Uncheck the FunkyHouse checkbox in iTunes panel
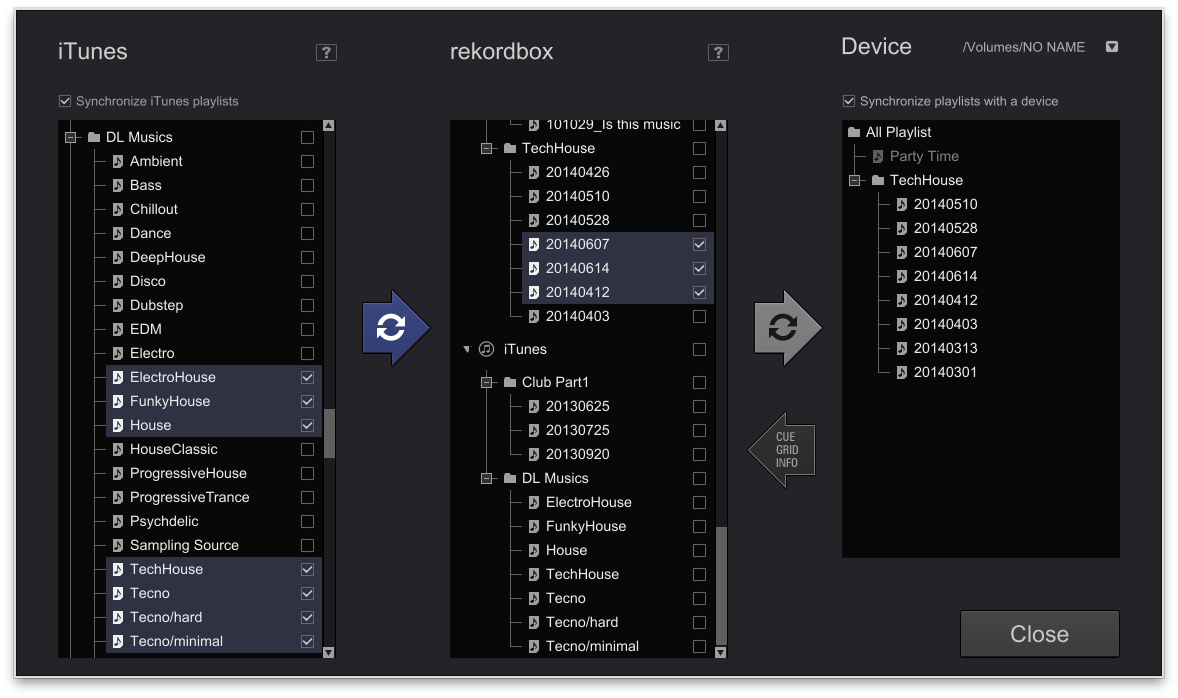Screen dimensions: 1178x698 307,402
